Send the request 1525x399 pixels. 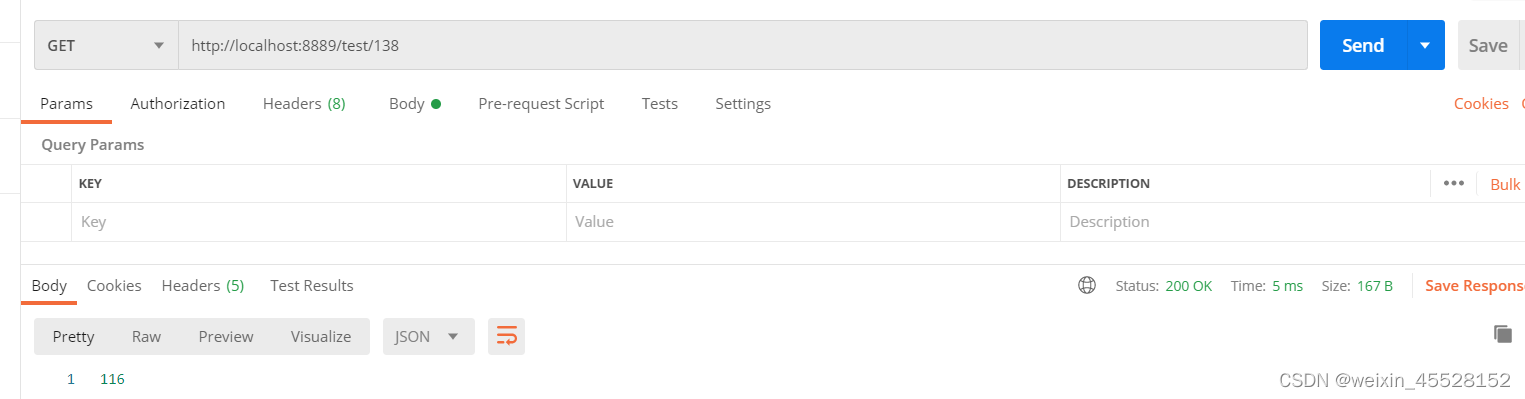point(1363,45)
